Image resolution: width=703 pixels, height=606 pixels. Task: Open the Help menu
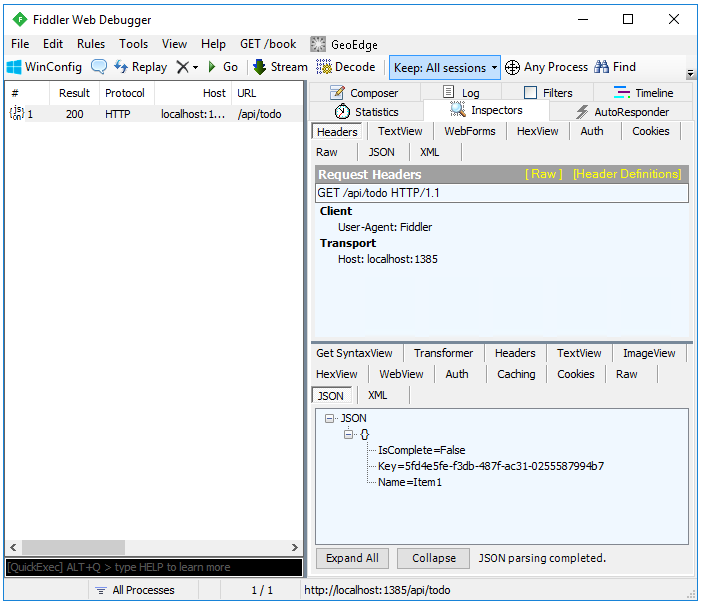213,44
